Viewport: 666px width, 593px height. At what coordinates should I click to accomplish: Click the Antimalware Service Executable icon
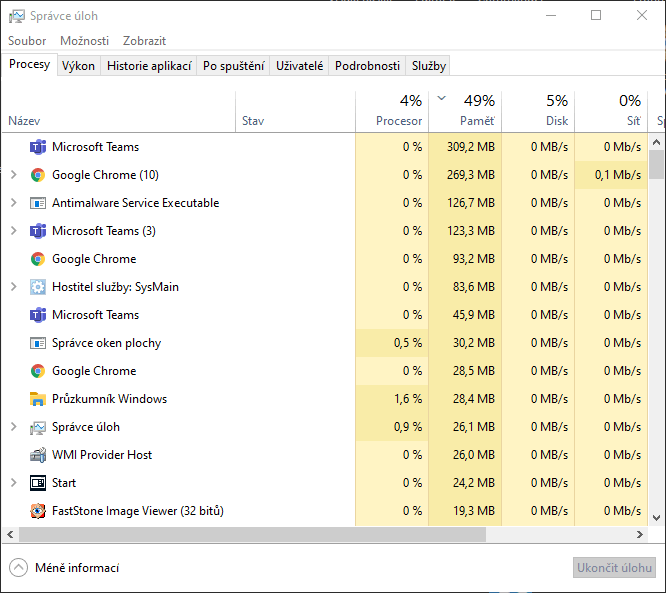[x=38, y=203]
